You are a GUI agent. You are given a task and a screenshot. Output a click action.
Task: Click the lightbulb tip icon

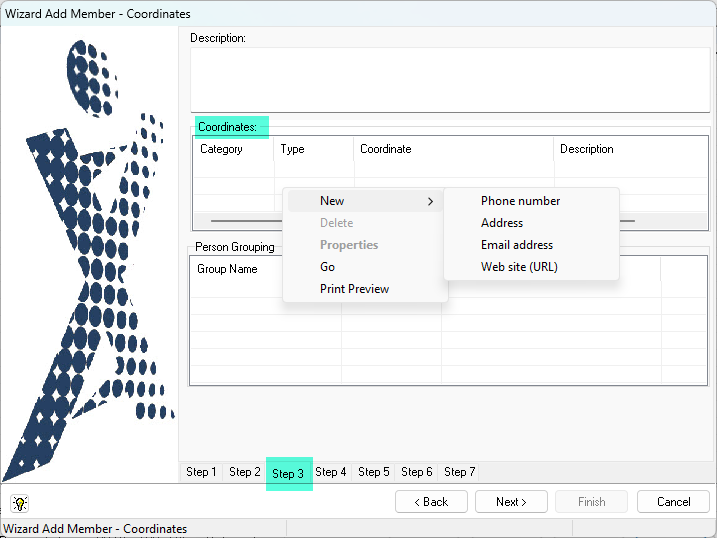[x=20, y=503]
